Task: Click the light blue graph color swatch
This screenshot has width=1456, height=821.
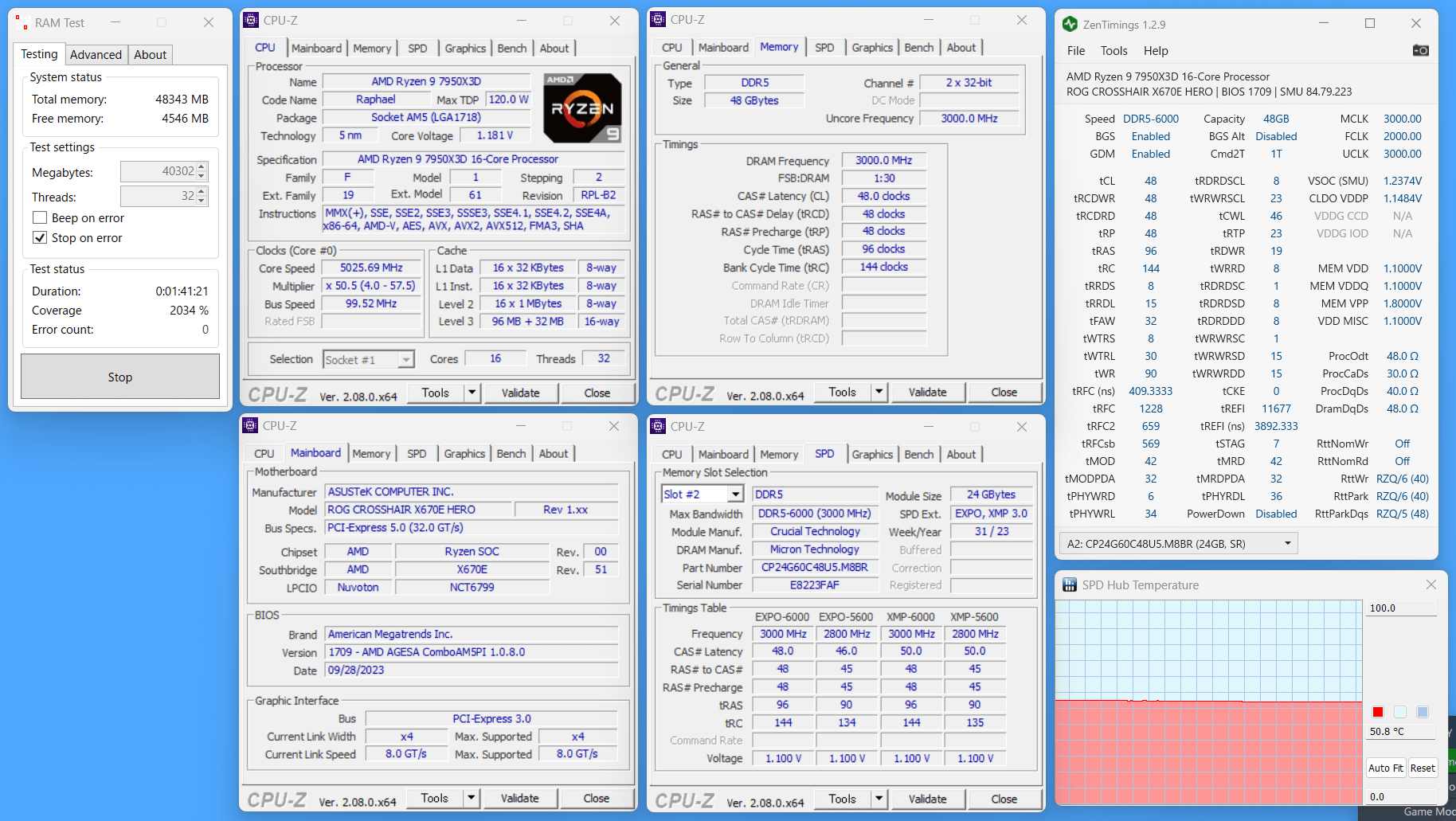Action: pos(1400,712)
